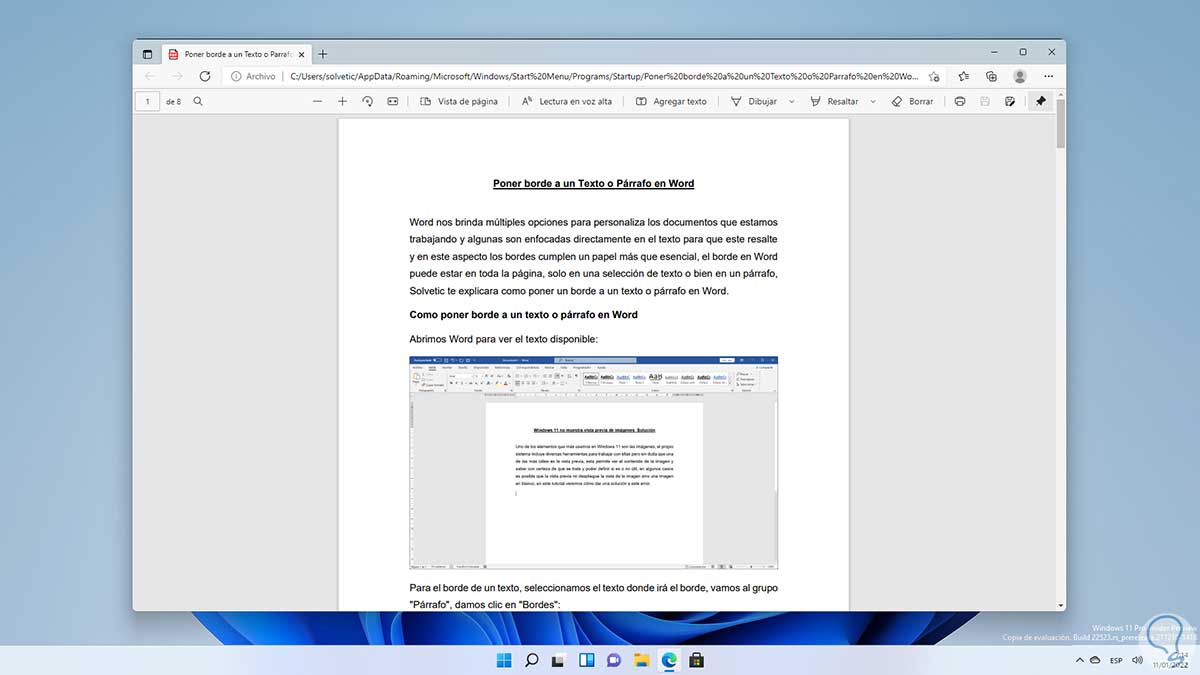Expand the 'Dibujar' options dropdown
Viewport: 1200px width, 675px height.
pyautogui.click(x=792, y=101)
